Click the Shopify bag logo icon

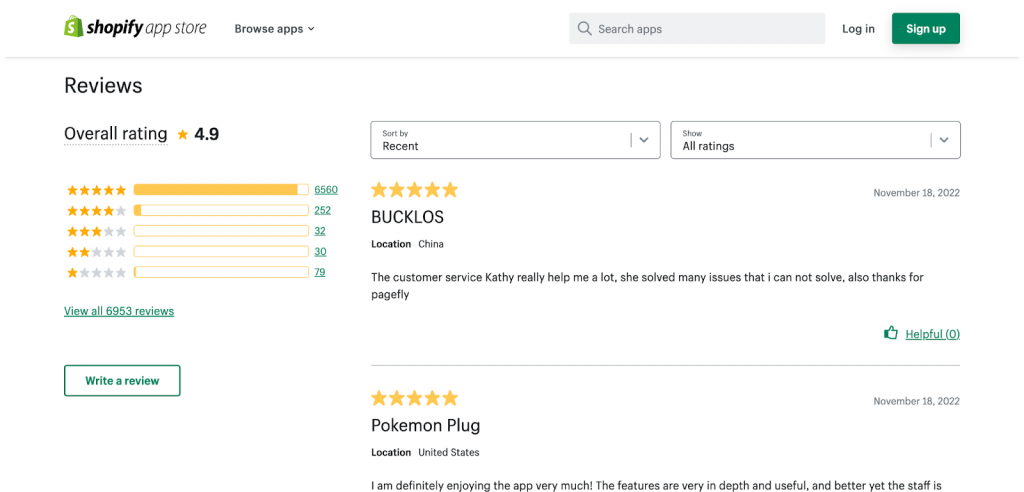[73, 27]
